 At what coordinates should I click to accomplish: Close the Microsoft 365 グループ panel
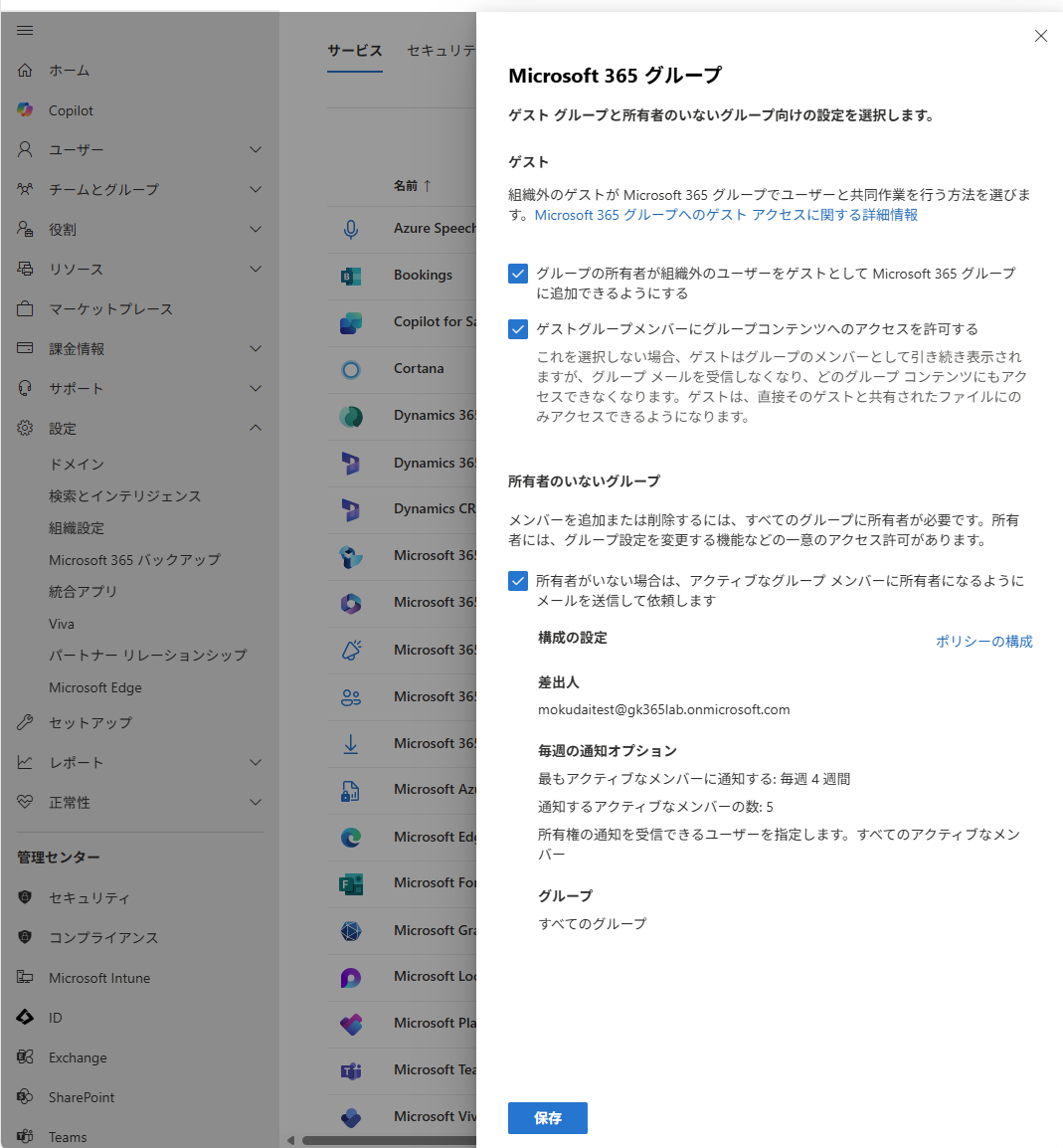1041,36
